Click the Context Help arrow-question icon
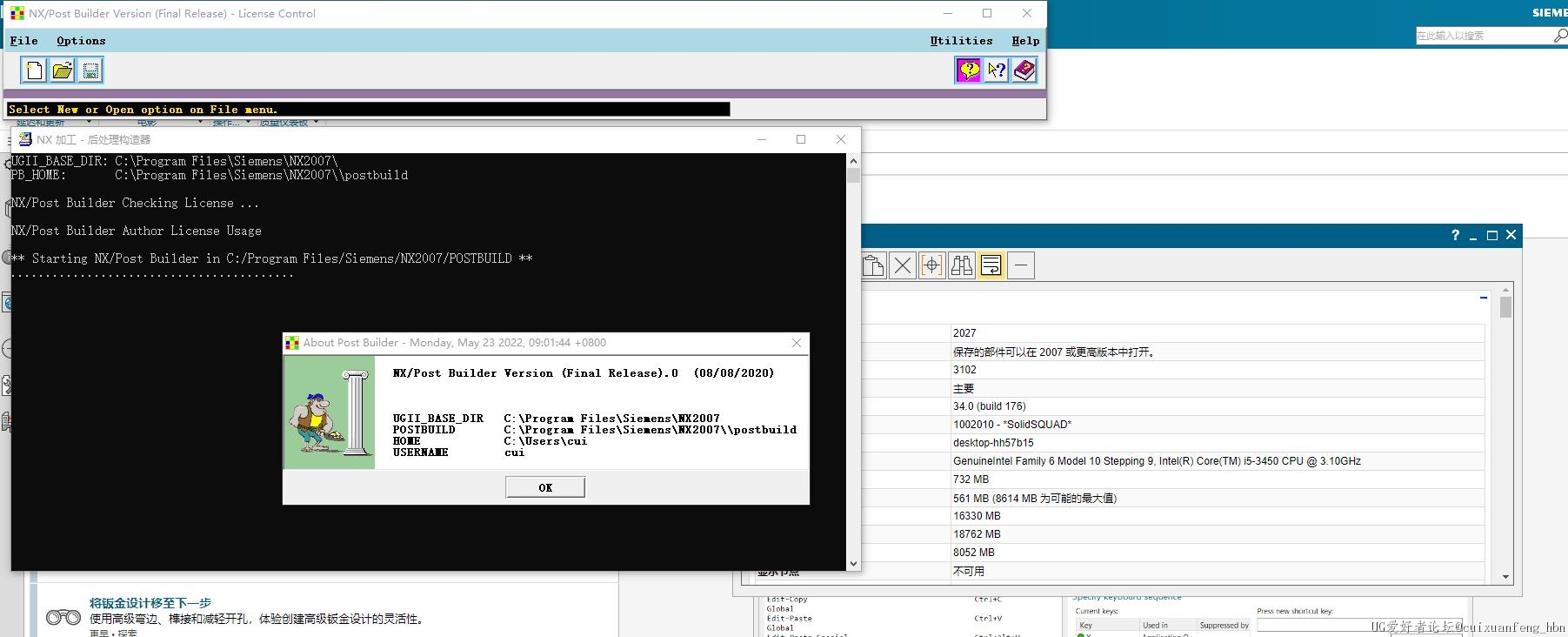The image size is (1568, 637). coord(997,70)
